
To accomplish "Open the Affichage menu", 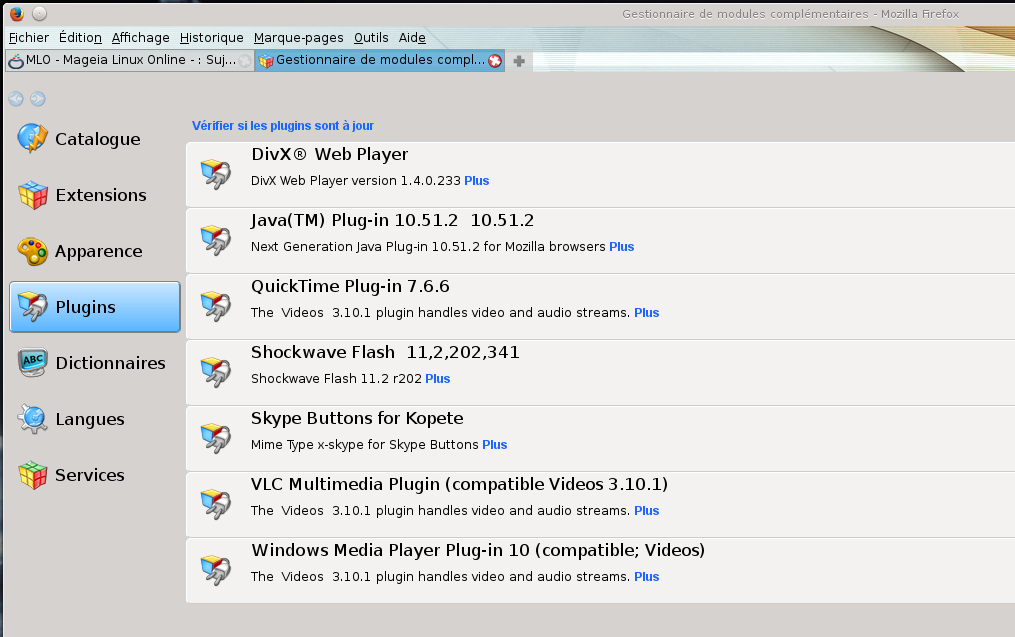I will [x=140, y=38].
